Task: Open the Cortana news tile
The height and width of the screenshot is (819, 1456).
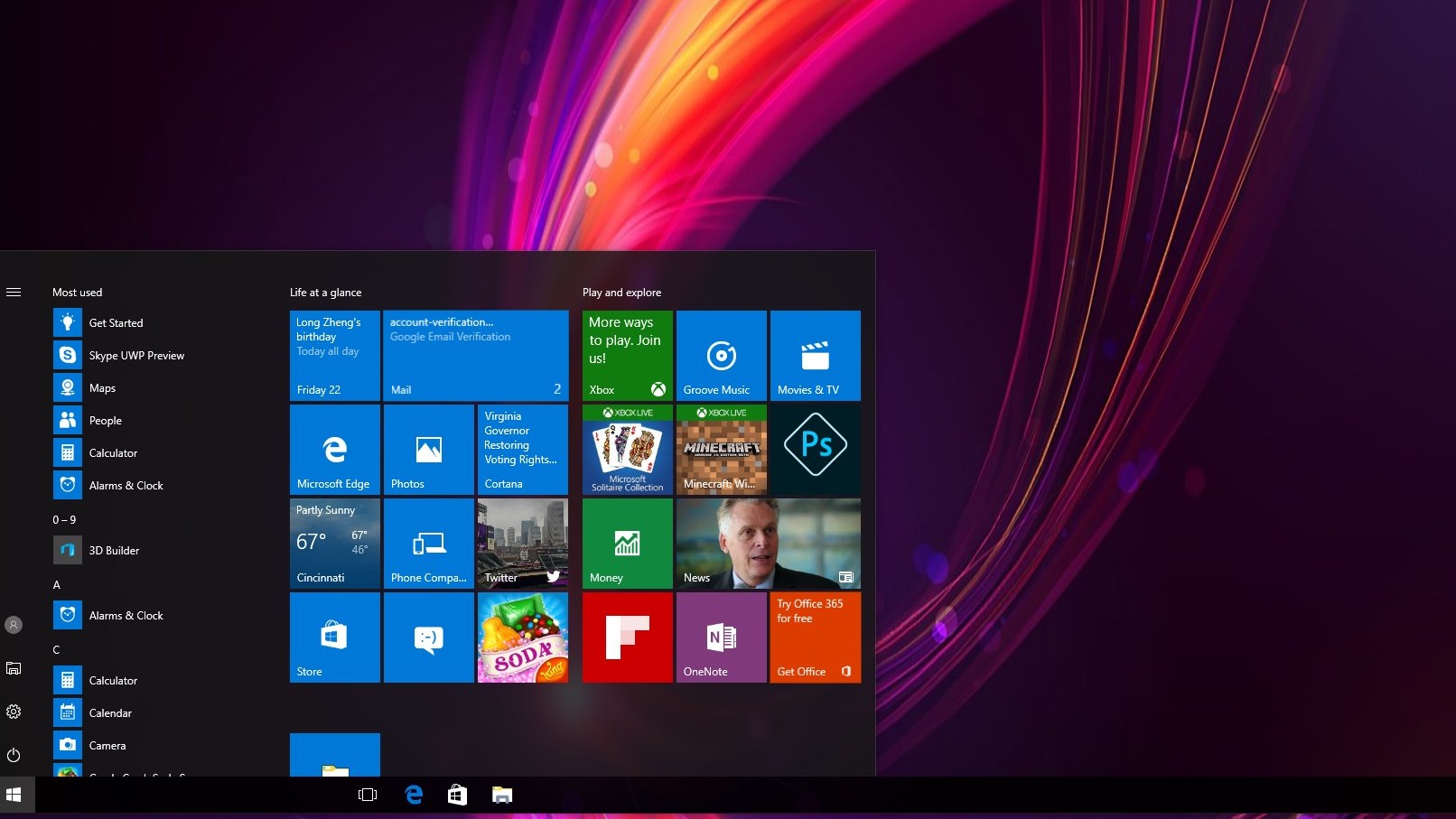Action: click(x=523, y=450)
